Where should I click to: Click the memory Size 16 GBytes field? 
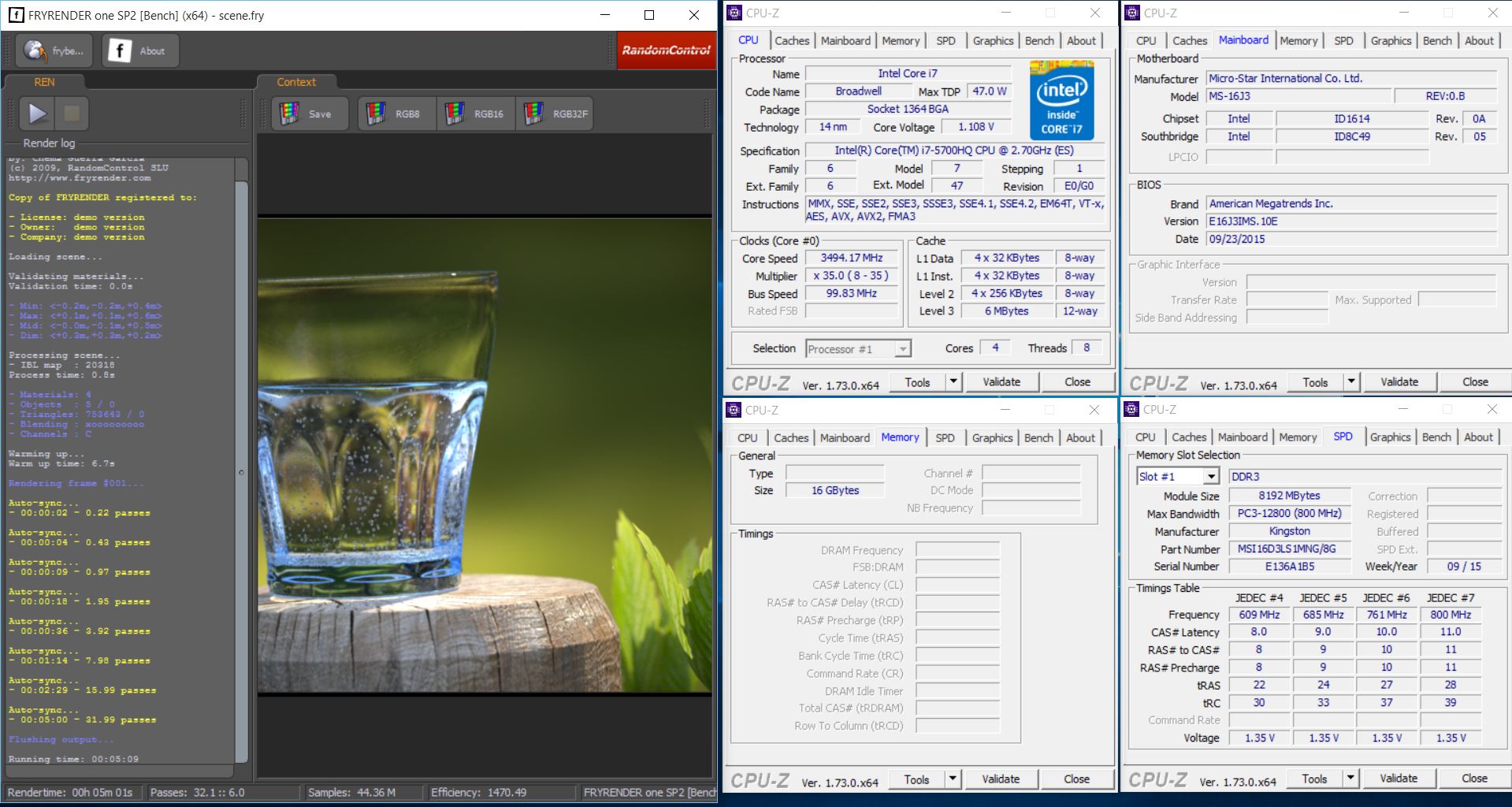coord(835,490)
